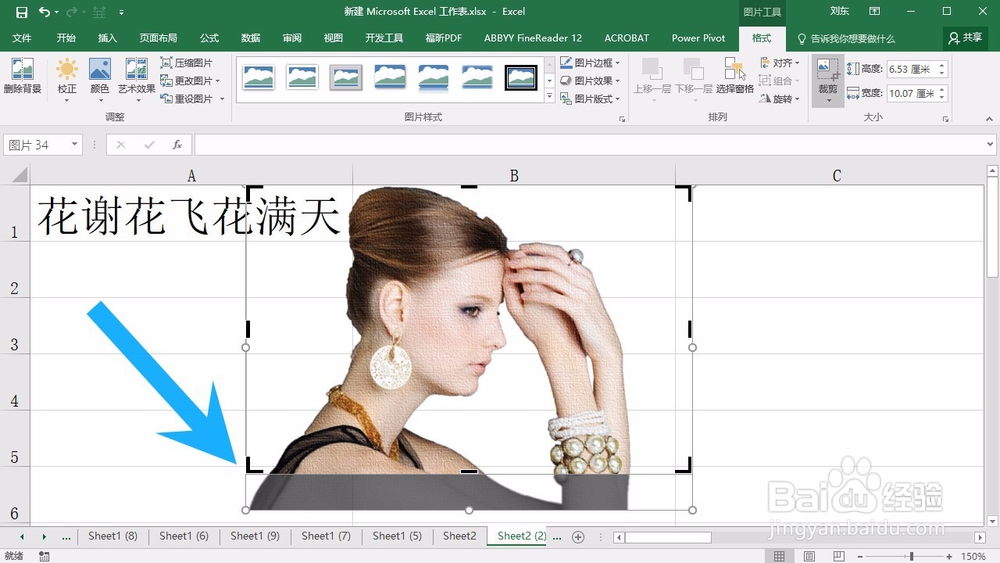Open the Align (对齐) menu
The image size is (1000, 563).
pyautogui.click(x=779, y=62)
